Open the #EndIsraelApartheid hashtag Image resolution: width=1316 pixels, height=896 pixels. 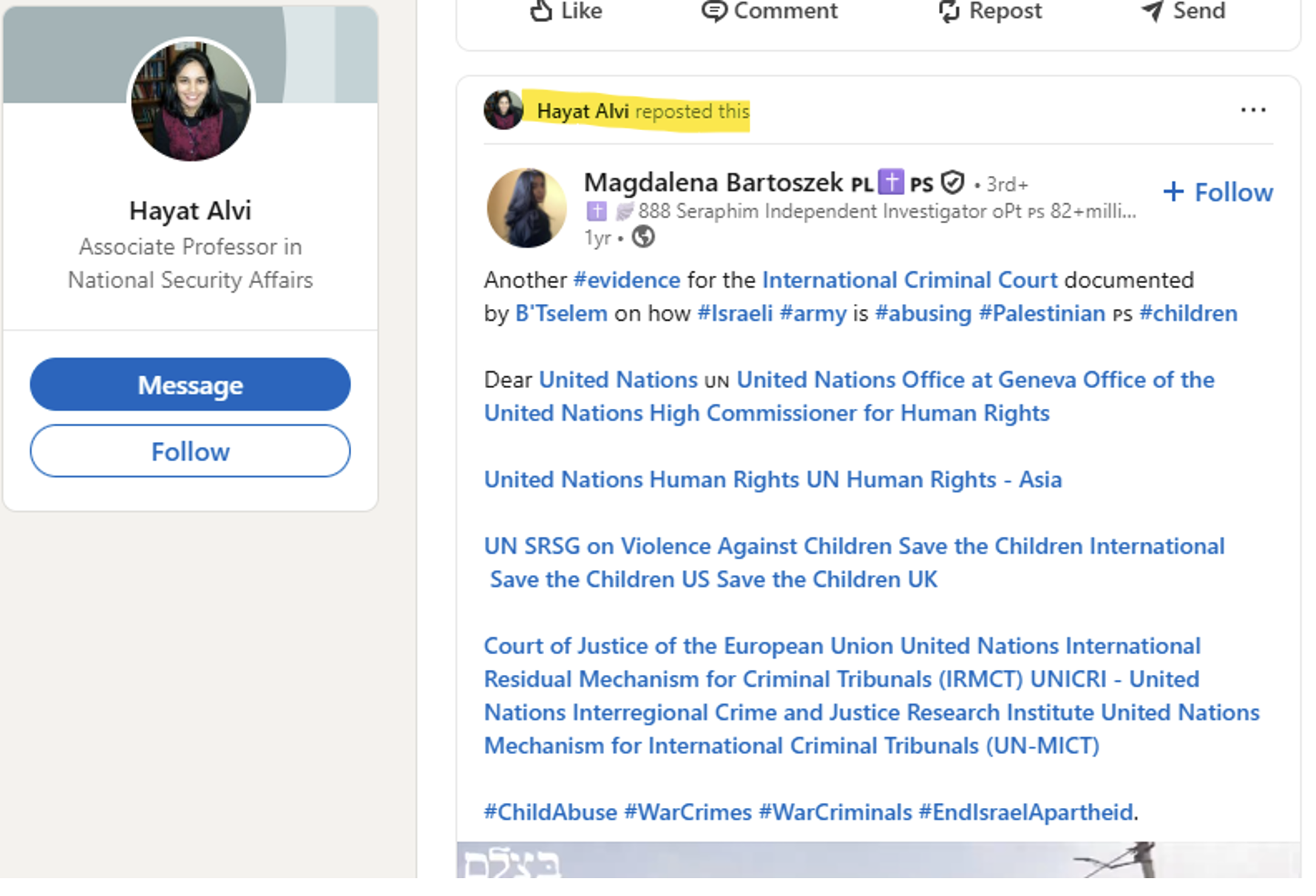(x=1025, y=812)
